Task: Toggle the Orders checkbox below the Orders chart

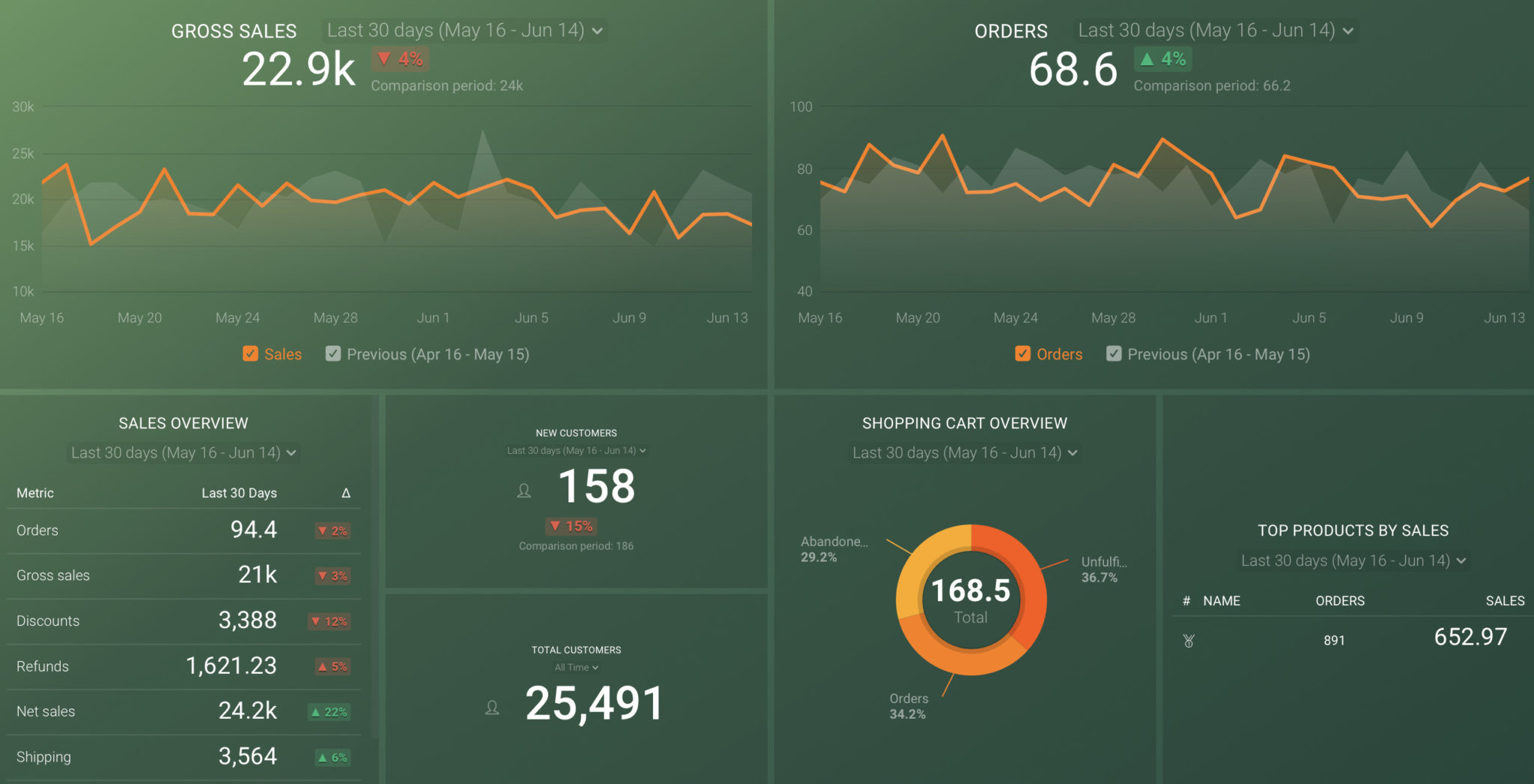Action: (x=1022, y=353)
